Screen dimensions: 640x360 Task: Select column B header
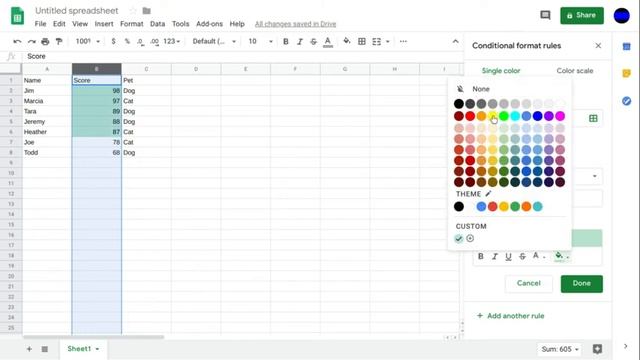click(97, 69)
